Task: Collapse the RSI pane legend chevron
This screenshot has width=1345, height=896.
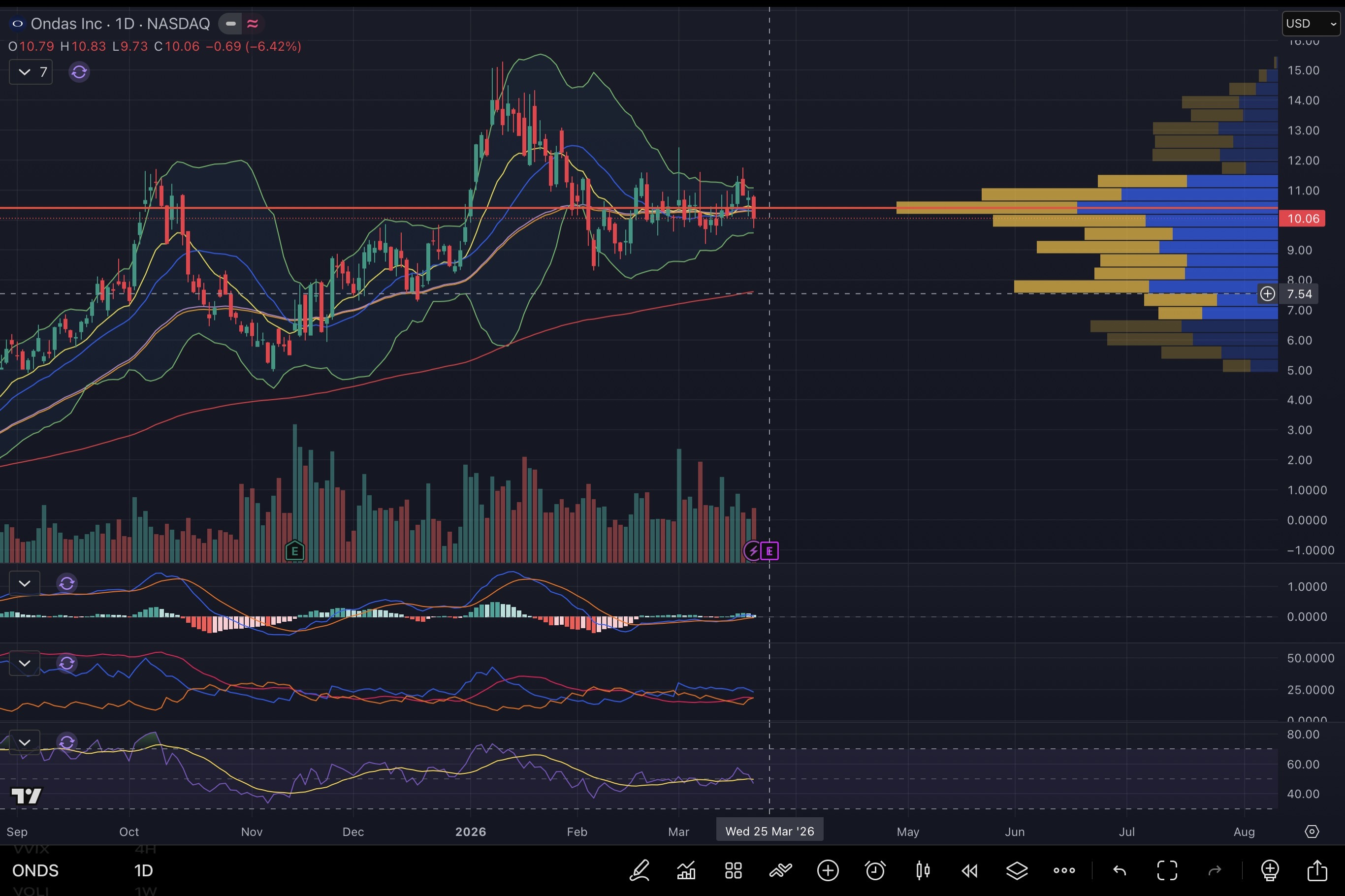Action: coord(25,742)
